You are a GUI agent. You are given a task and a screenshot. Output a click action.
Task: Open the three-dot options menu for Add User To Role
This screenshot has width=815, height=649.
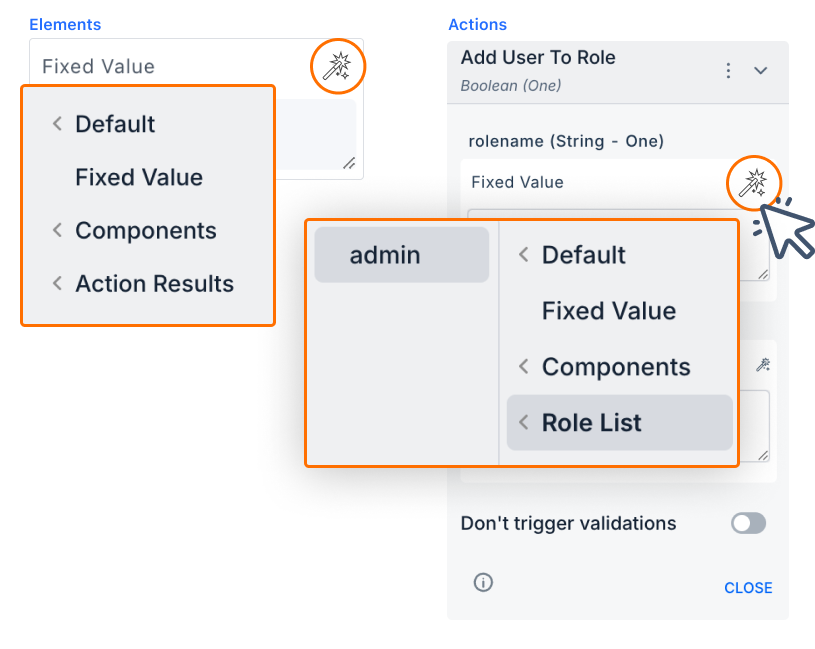tap(729, 70)
